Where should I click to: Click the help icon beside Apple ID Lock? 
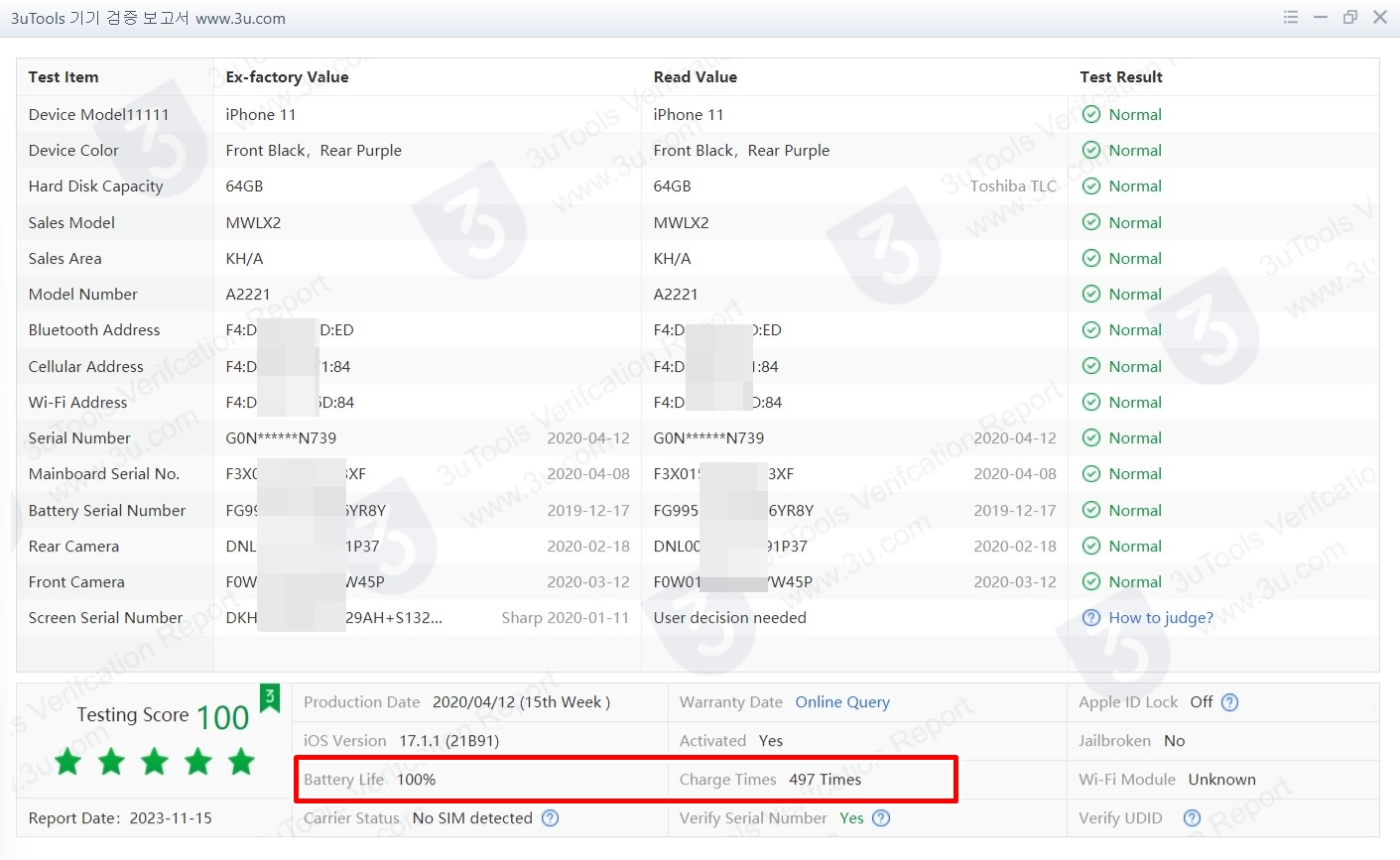[1229, 702]
